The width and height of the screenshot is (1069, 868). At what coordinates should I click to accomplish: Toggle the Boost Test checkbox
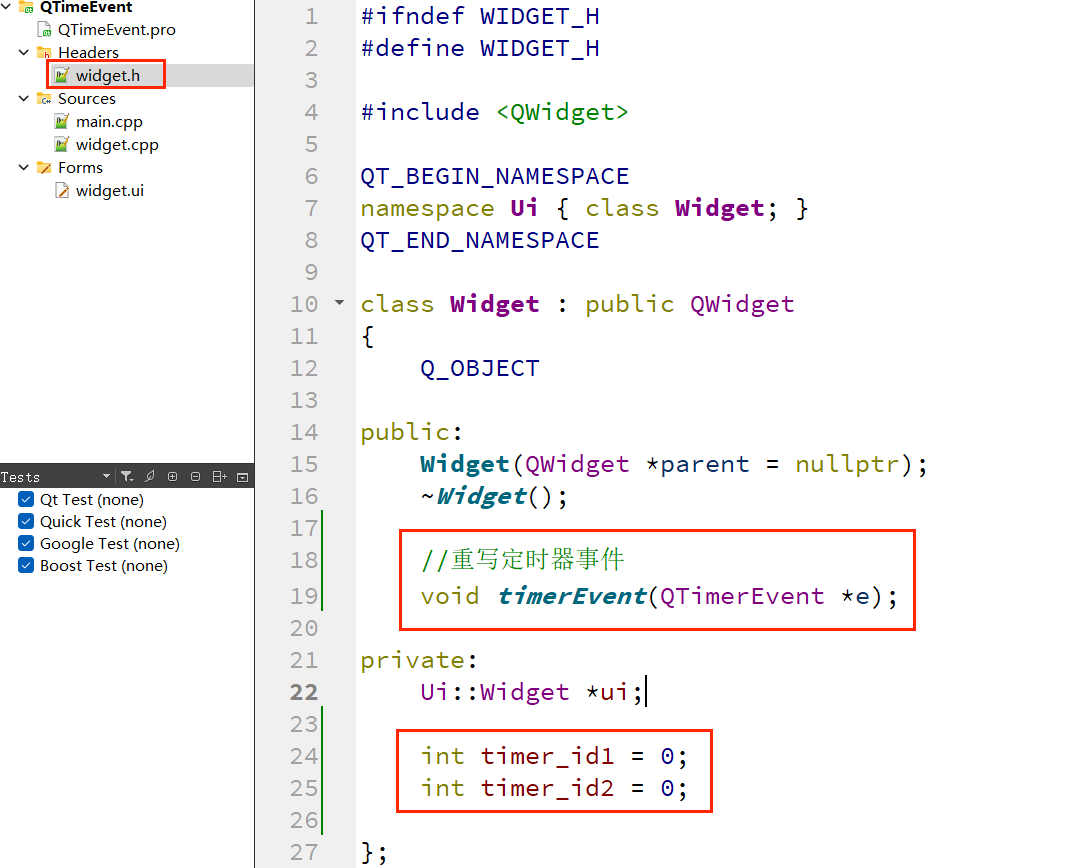(26, 565)
